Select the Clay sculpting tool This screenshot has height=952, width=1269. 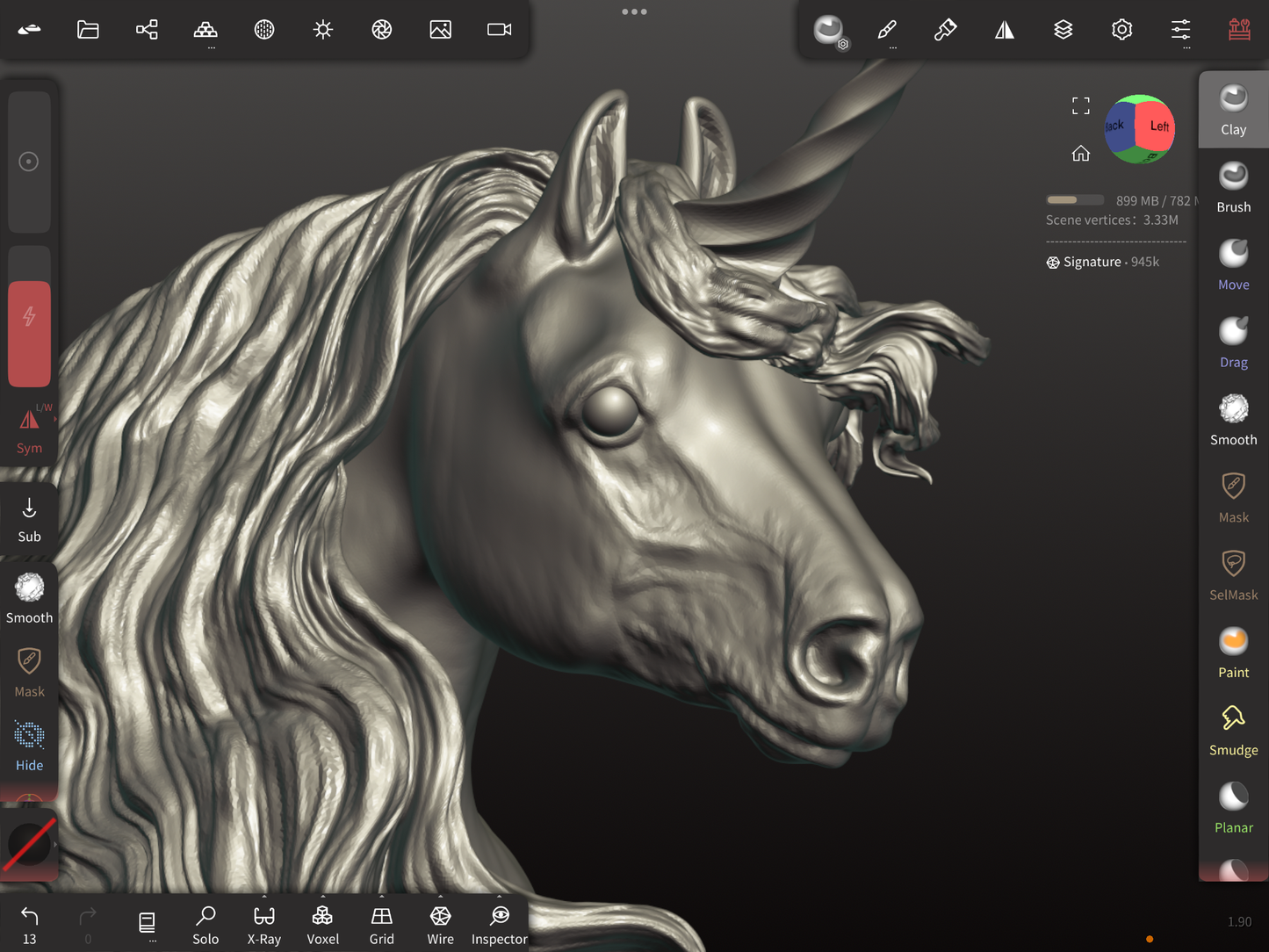coord(1233,109)
